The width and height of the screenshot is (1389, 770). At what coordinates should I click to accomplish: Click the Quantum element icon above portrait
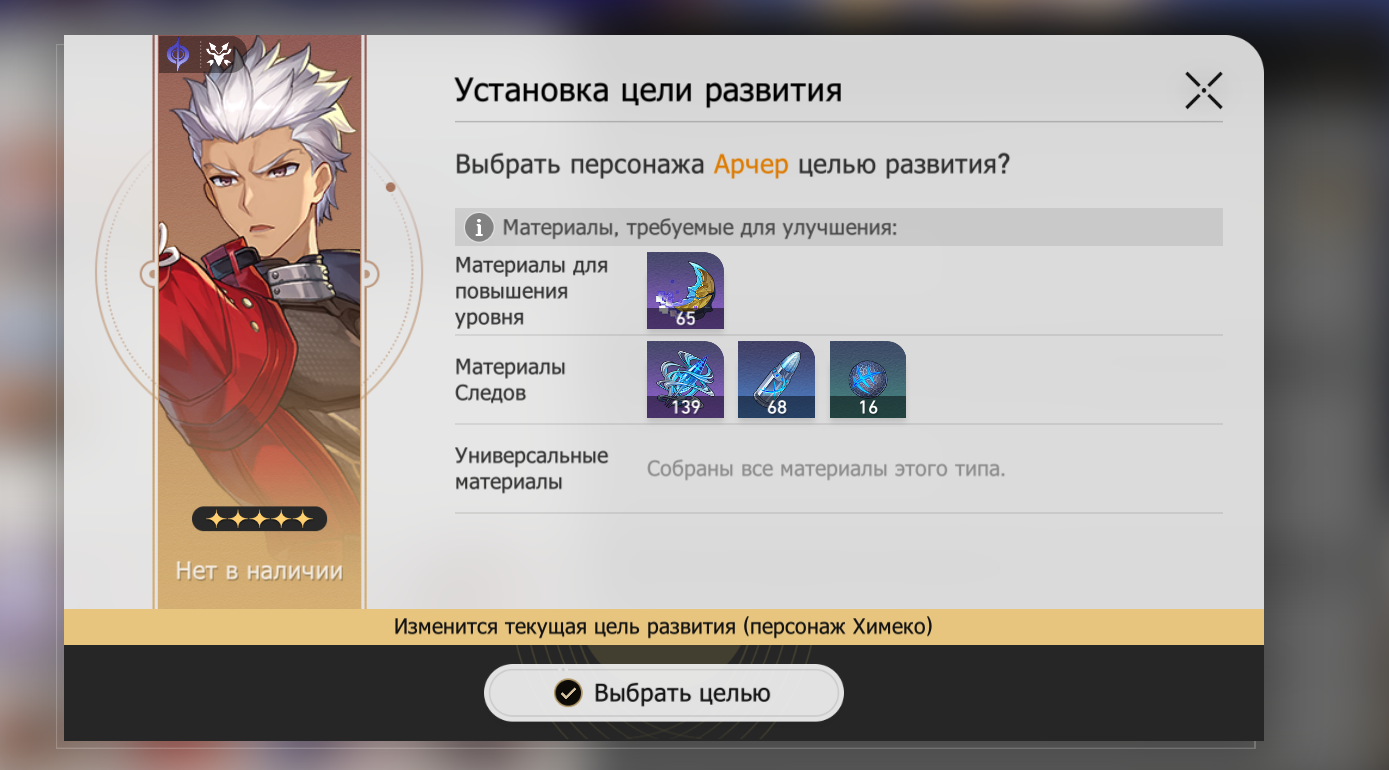point(178,54)
